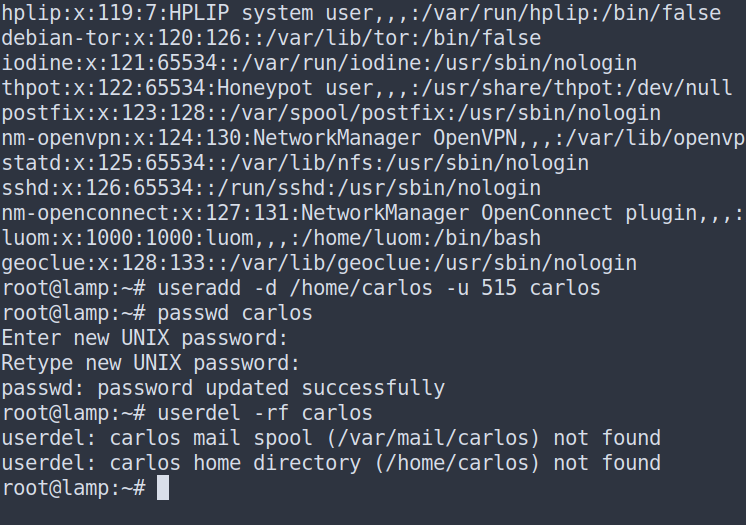Click the debian-tor passwd entry
This screenshot has height=525, width=746.
[271, 38]
